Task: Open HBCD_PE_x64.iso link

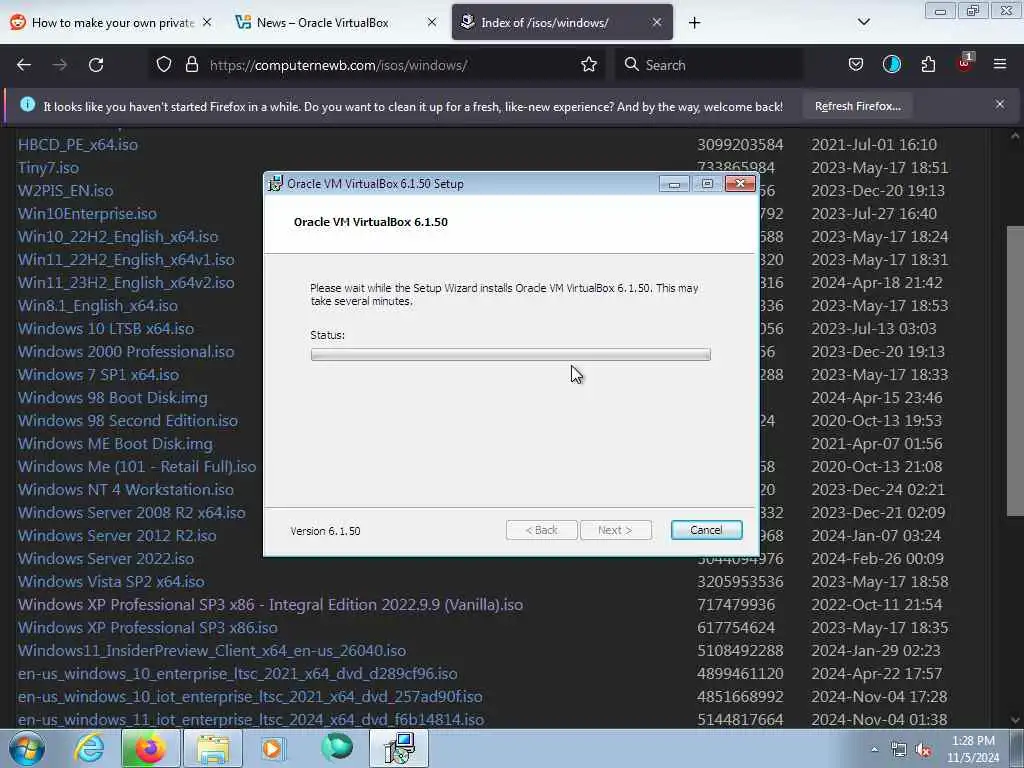Action: [78, 144]
